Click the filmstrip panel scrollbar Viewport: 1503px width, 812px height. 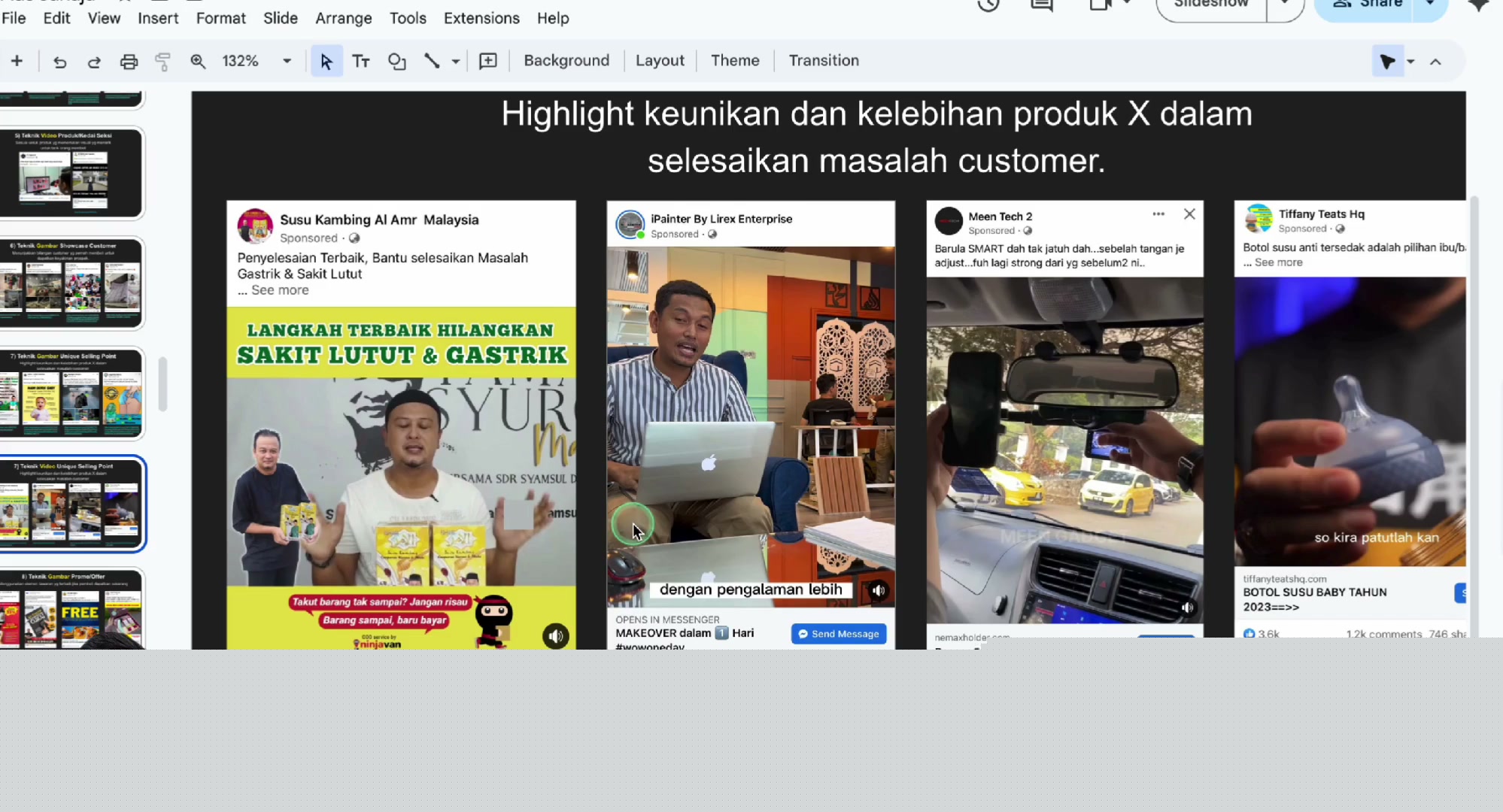click(162, 384)
